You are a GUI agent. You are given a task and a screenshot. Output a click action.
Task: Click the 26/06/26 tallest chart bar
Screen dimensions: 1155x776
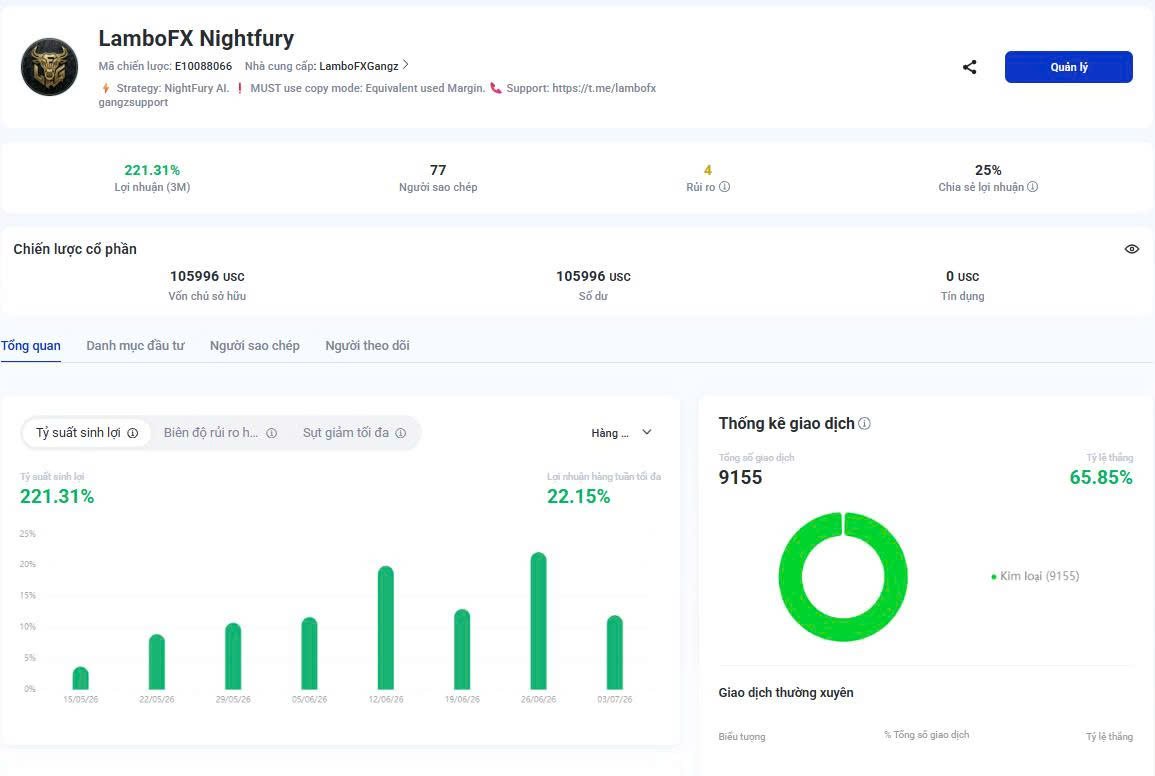[x=538, y=621]
